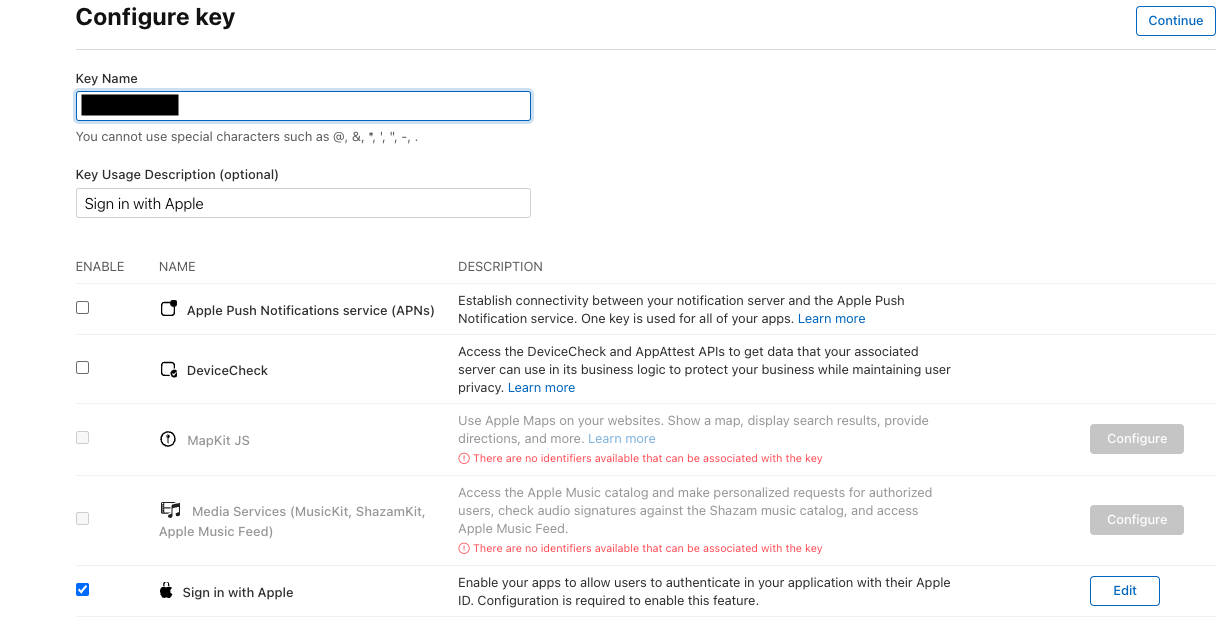Click the disabled Media Services checkbox

83,518
